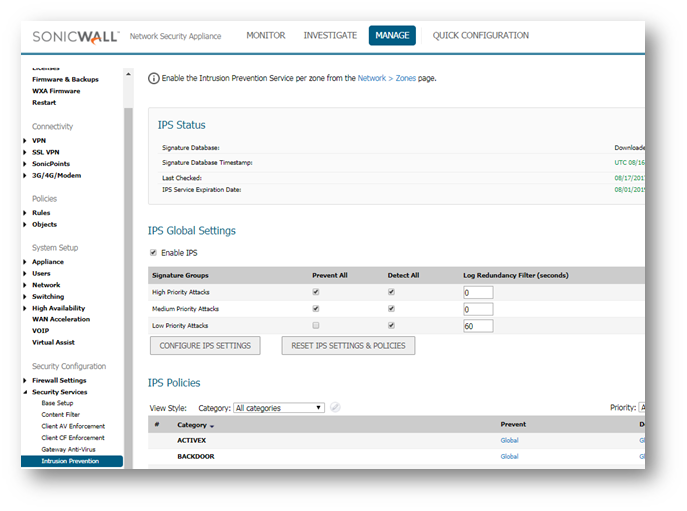Expand the Appliance menu arrow

[25, 262]
